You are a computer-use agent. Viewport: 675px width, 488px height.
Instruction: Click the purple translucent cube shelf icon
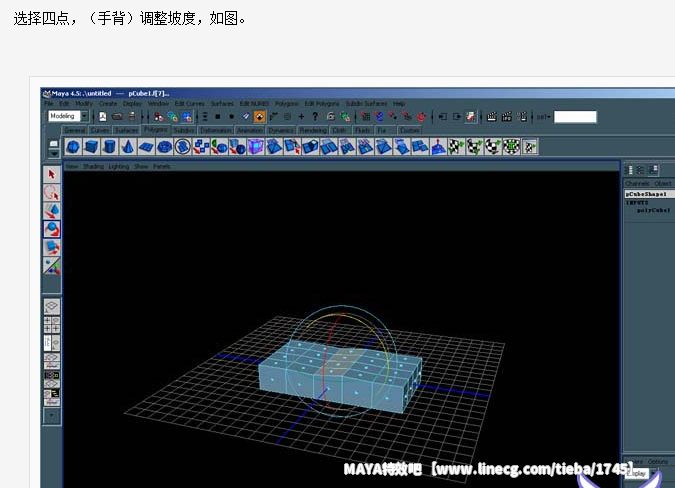coord(256,147)
